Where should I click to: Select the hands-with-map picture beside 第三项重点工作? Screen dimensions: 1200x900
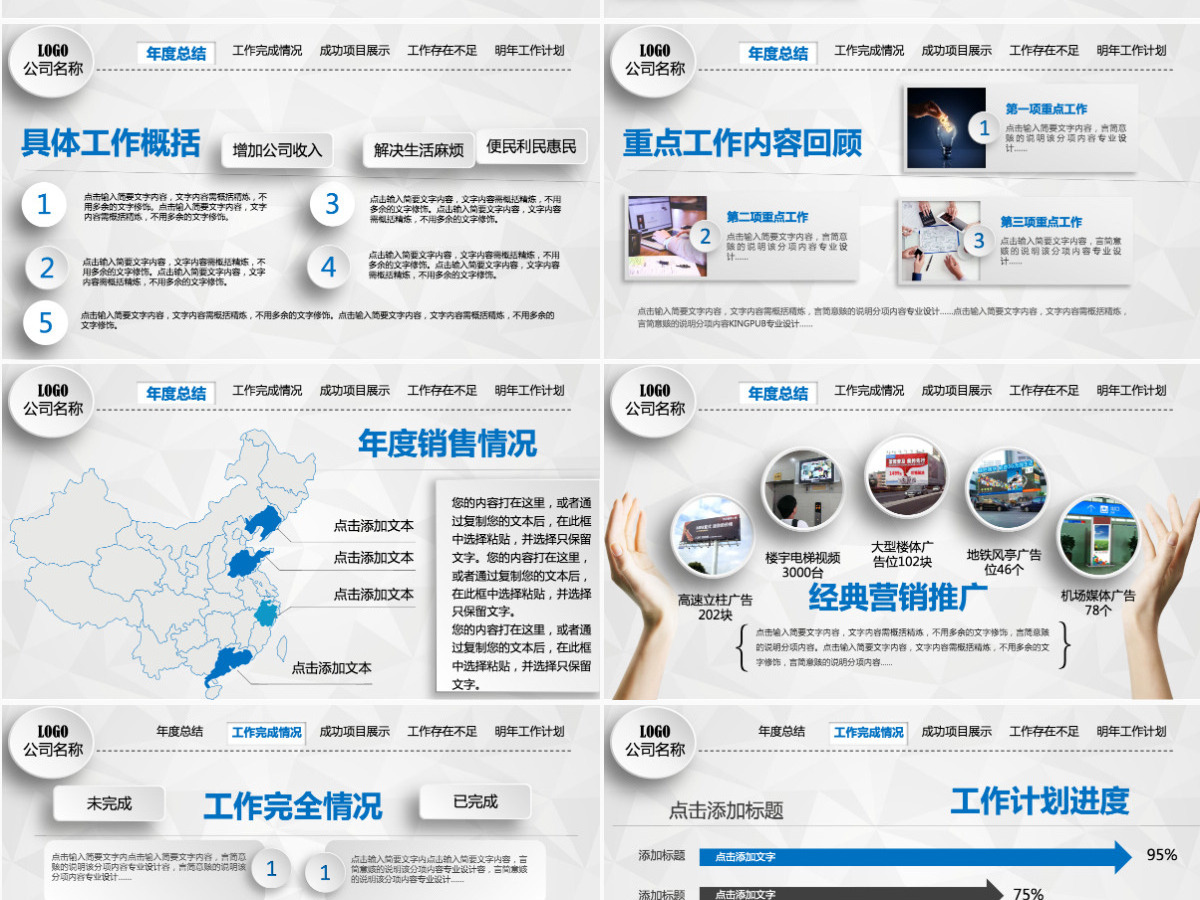[939, 241]
